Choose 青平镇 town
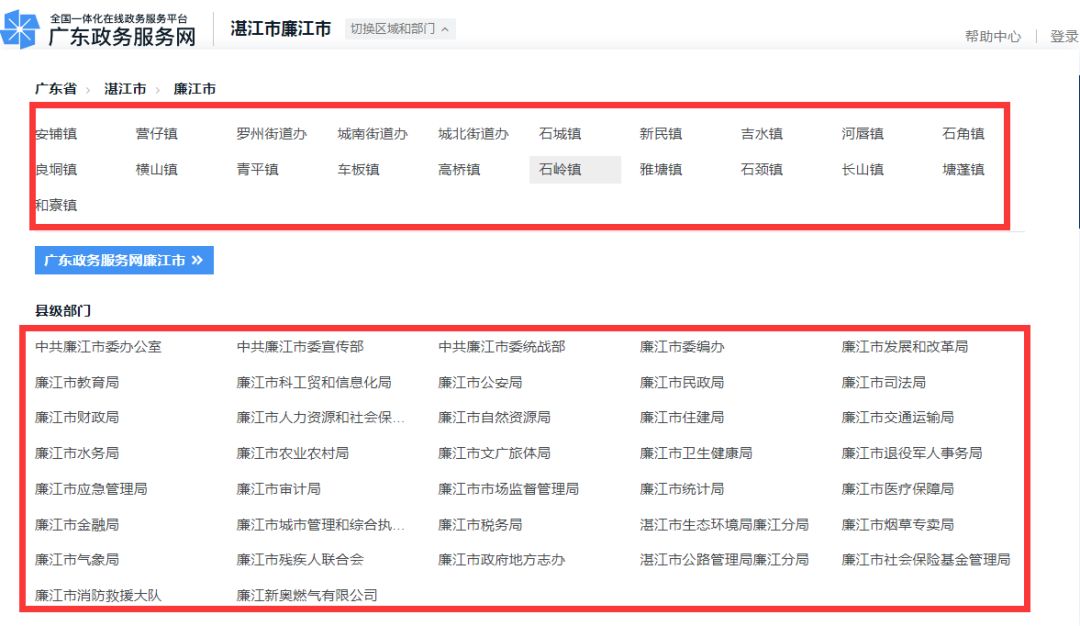Screen dimensions: 1080x626 pos(258,169)
